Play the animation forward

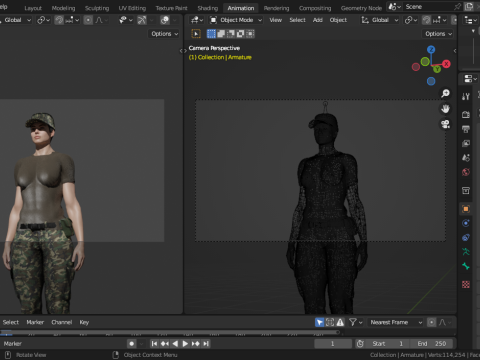click(x=185, y=344)
